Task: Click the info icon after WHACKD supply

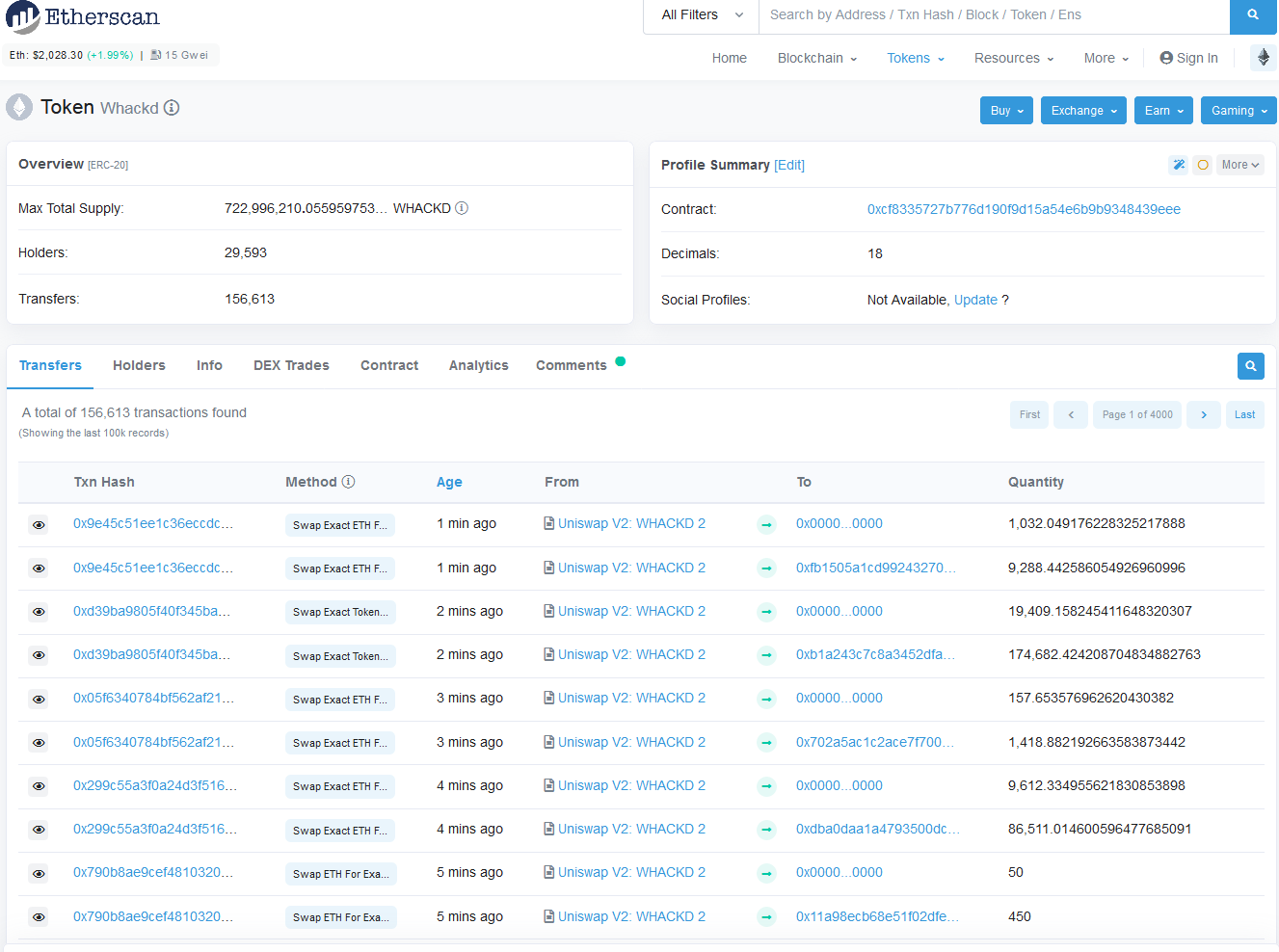Action: (x=462, y=208)
